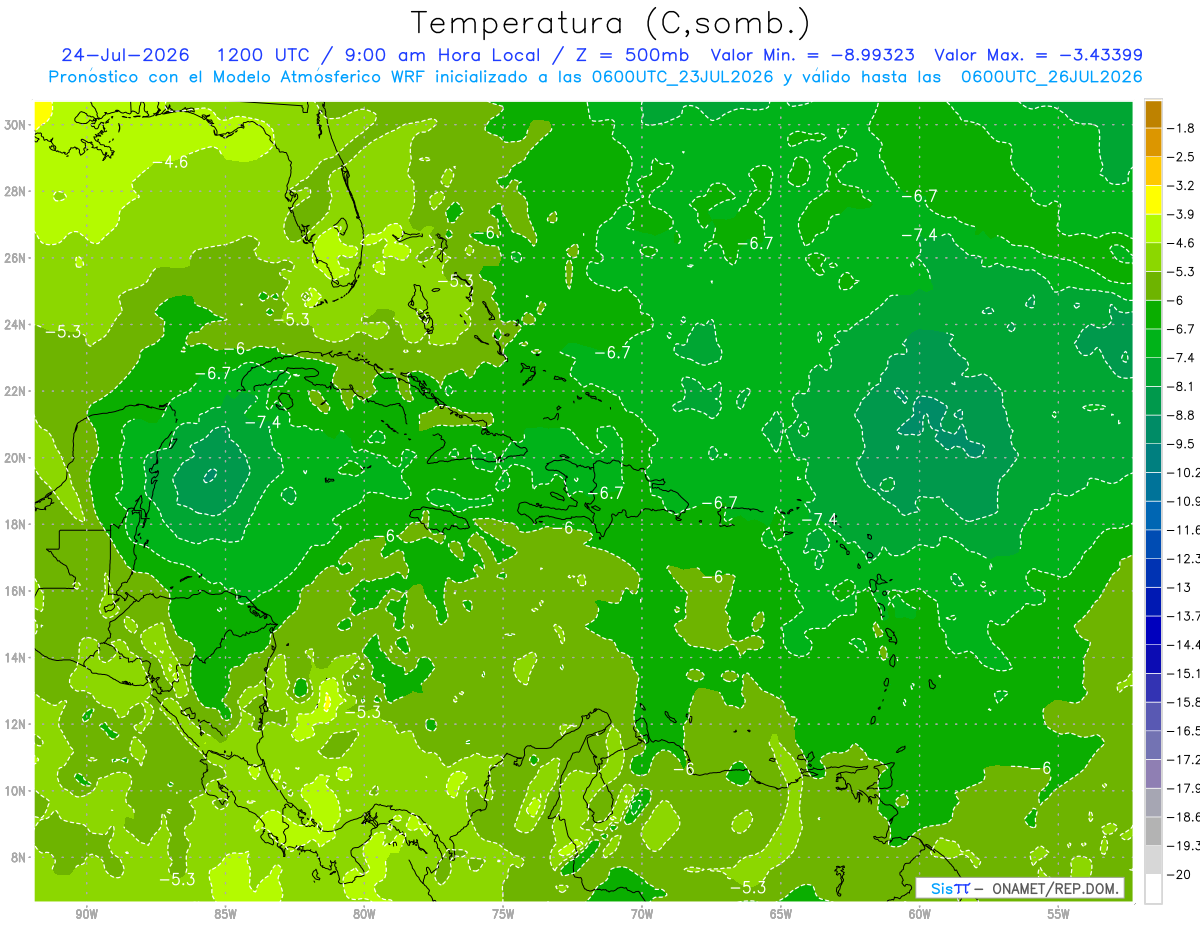Click the "-9.5" colorbar label
Viewport: 1200px width, 927px height.
tap(1182, 444)
